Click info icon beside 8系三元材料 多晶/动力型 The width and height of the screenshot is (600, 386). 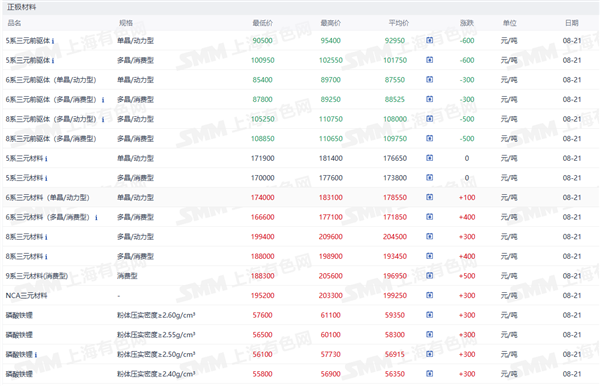[46, 237]
